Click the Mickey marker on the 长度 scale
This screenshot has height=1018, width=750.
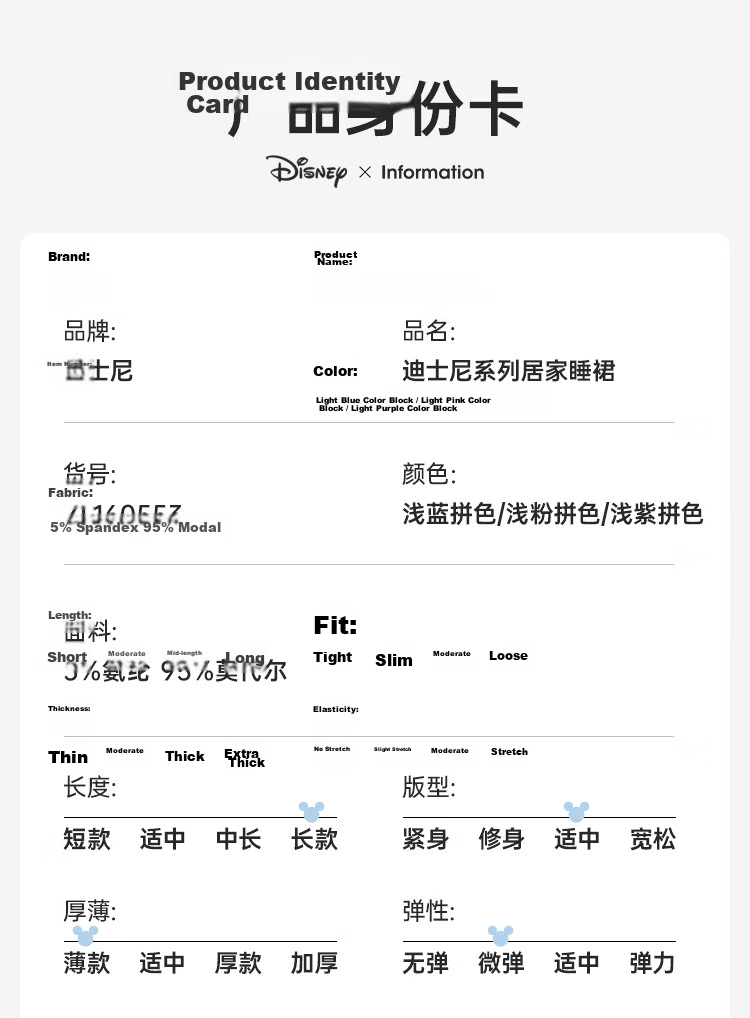[x=312, y=812]
